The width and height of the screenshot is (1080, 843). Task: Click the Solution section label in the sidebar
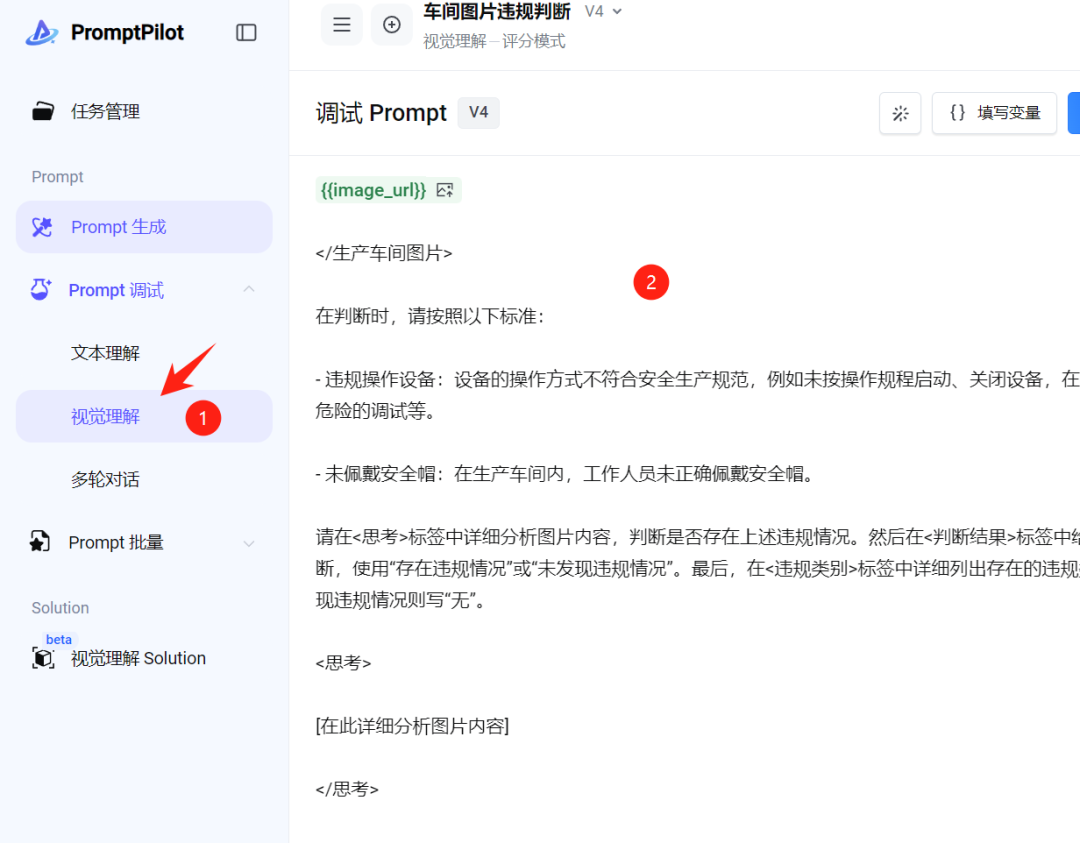click(60, 607)
